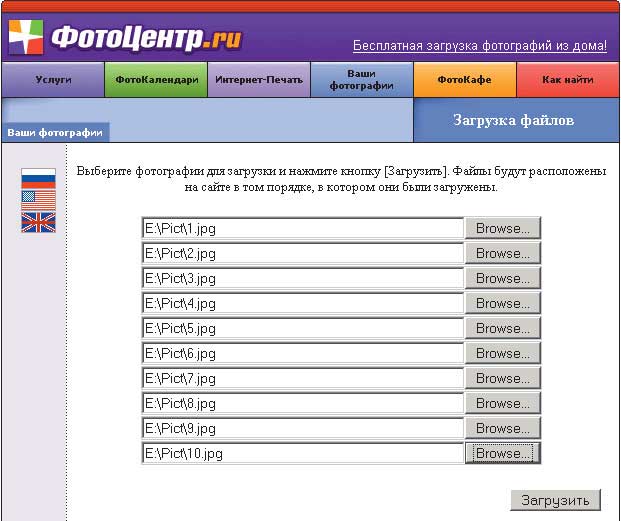This screenshot has width=621, height=521.
Task: Select the Russian flag language icon
Action: [x=38, y=179]
